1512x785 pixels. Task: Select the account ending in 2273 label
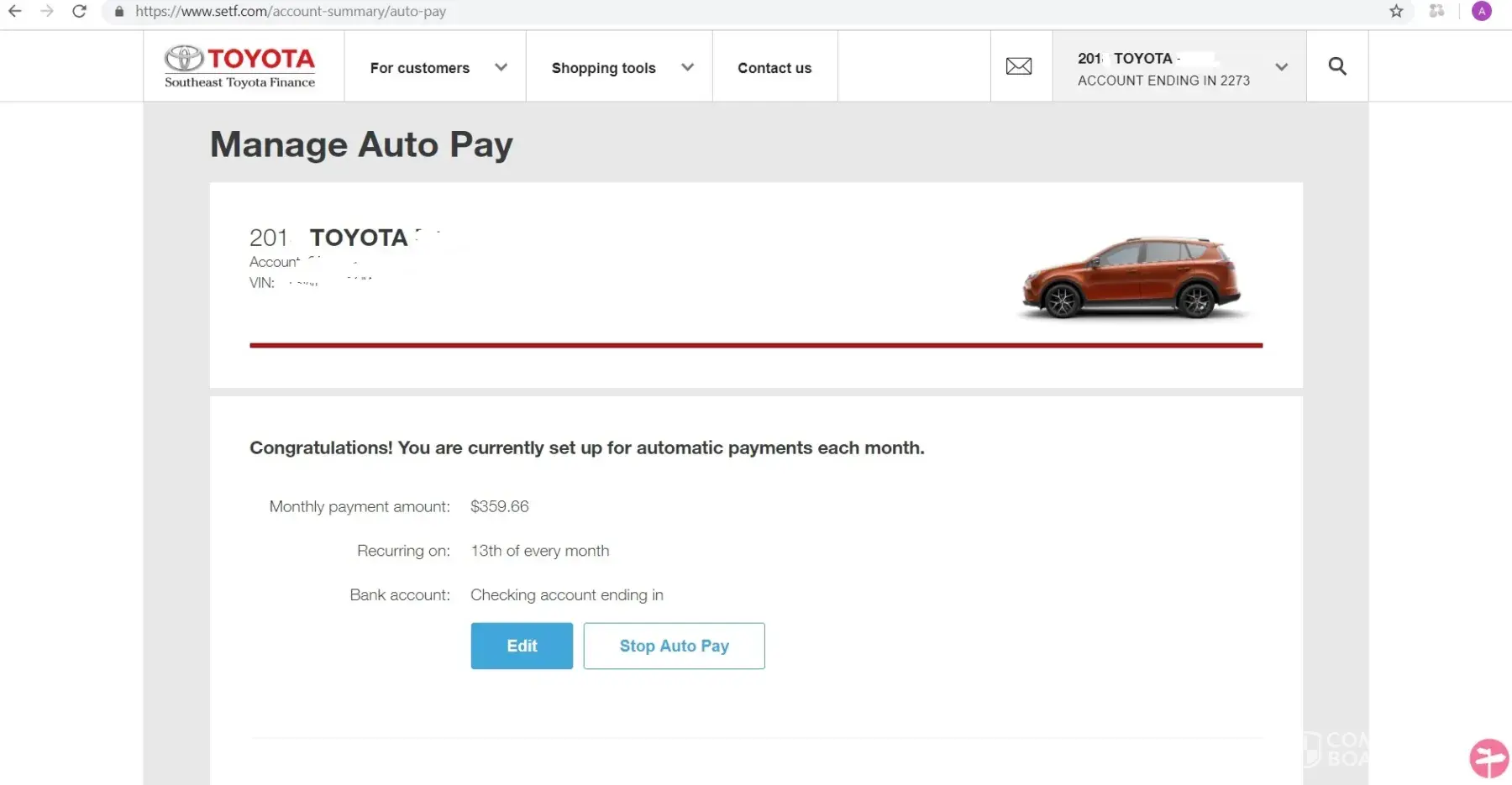tap(1163, 81)
